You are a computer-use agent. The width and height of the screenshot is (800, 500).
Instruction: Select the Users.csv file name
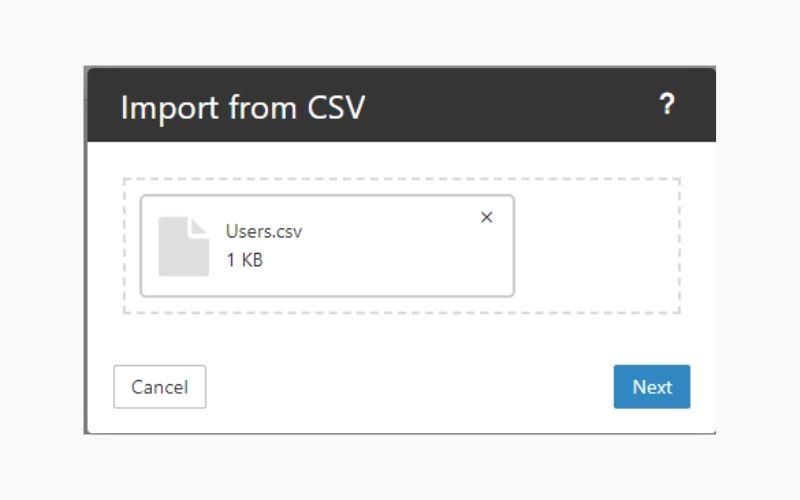click(264, 232)
